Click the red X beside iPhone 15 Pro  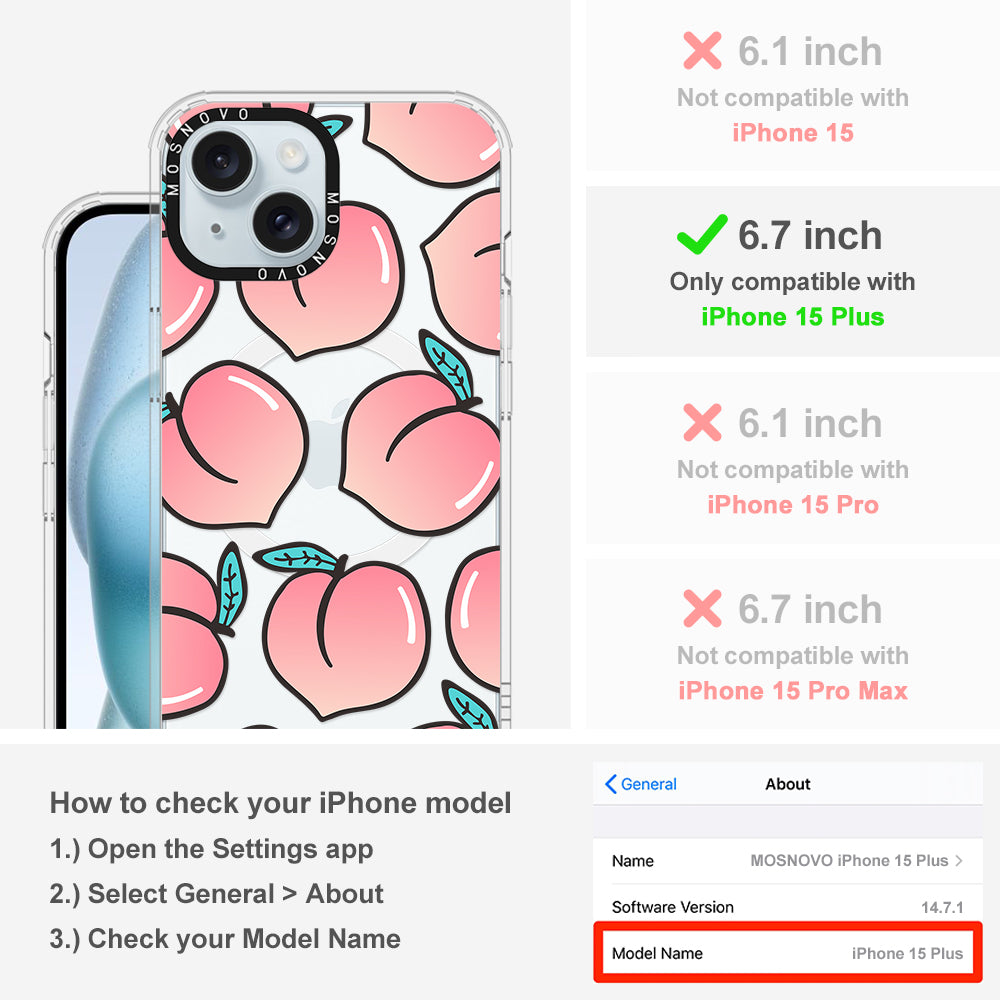(702, 422)
